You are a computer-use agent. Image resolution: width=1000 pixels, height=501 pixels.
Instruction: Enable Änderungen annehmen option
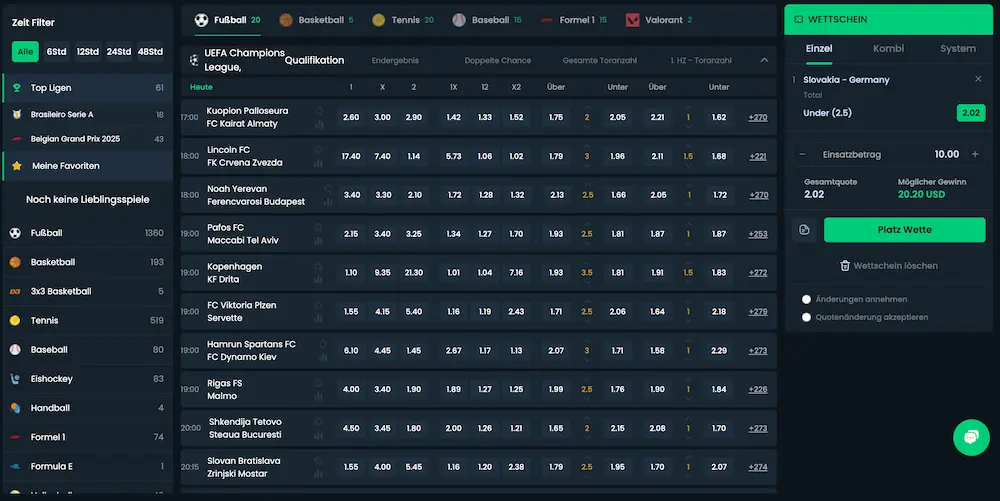pos(806,300)
